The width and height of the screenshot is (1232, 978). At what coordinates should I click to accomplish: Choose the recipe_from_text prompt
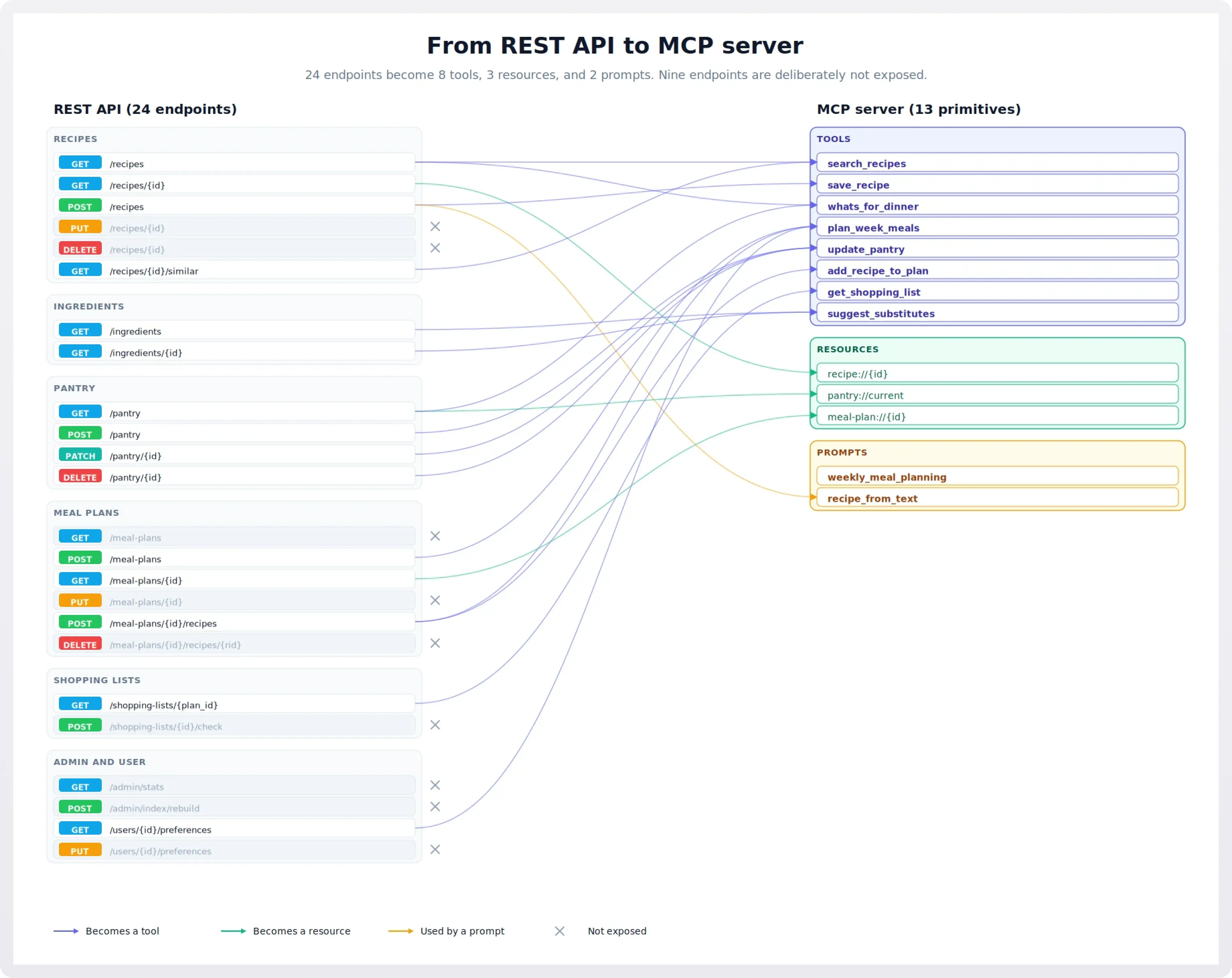click(x=997, y=498)
